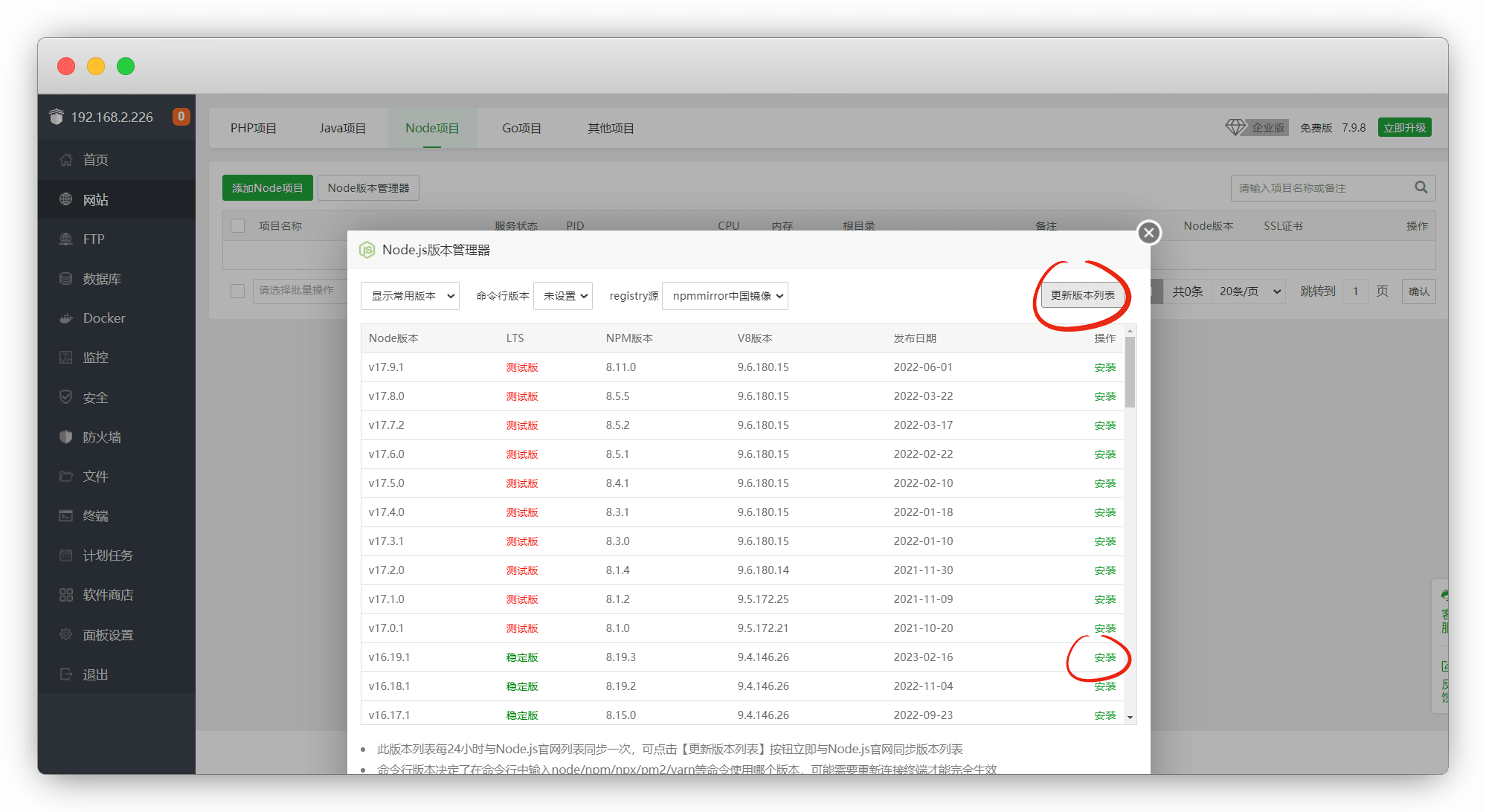The width and height of the screenshot is (1486, 812).
Task: Click the version list scrollbar thumb
Action: 1130,372
